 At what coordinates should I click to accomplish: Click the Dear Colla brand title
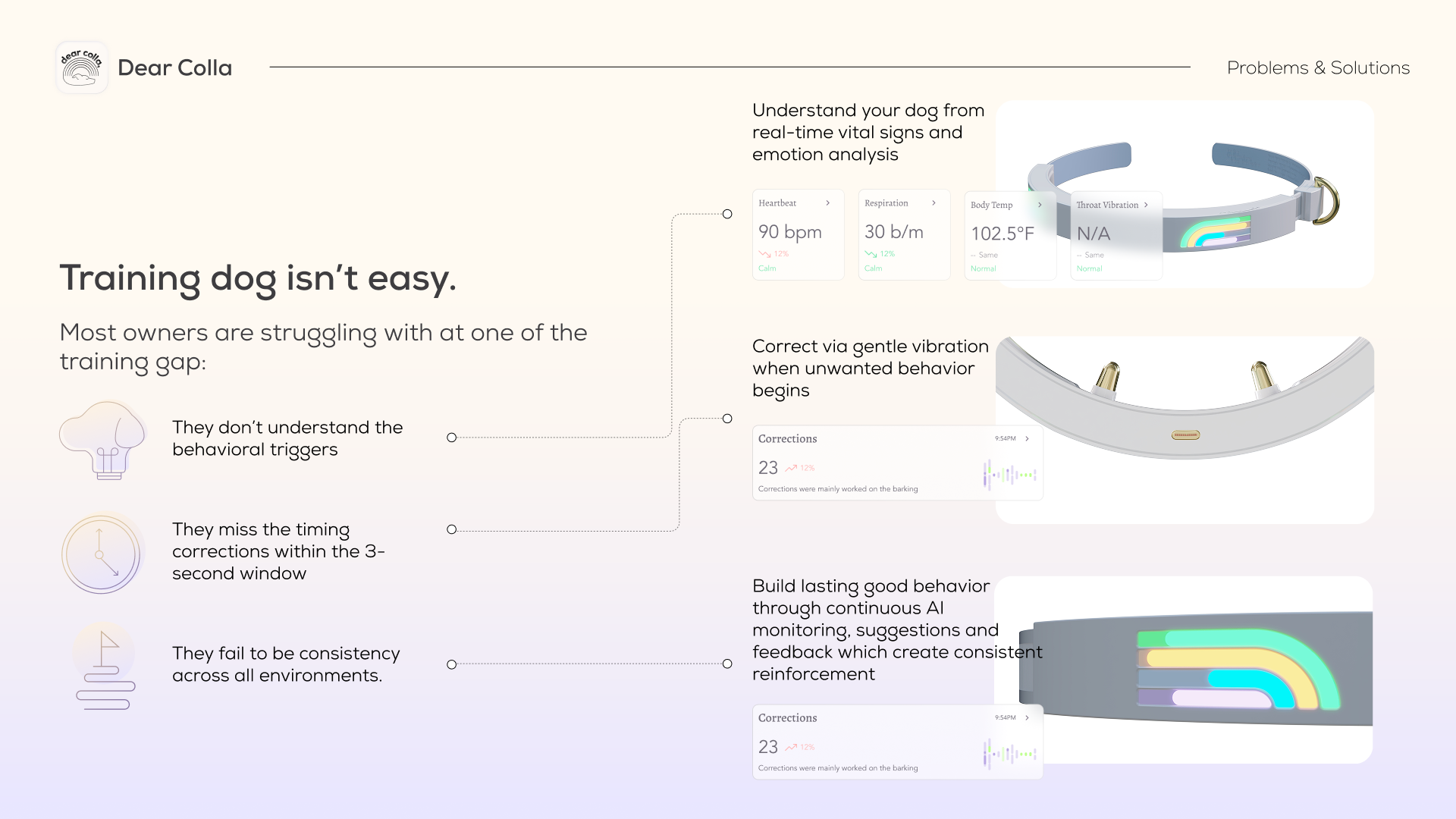click(x=175, y=67)
